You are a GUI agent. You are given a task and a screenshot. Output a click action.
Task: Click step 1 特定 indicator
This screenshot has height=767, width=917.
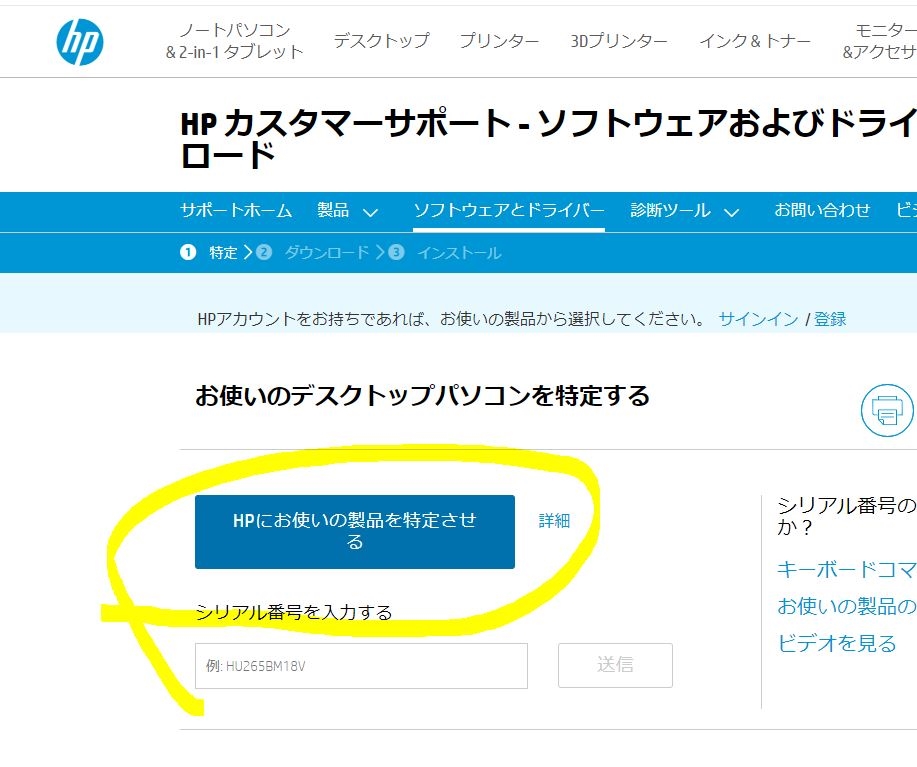209,253
